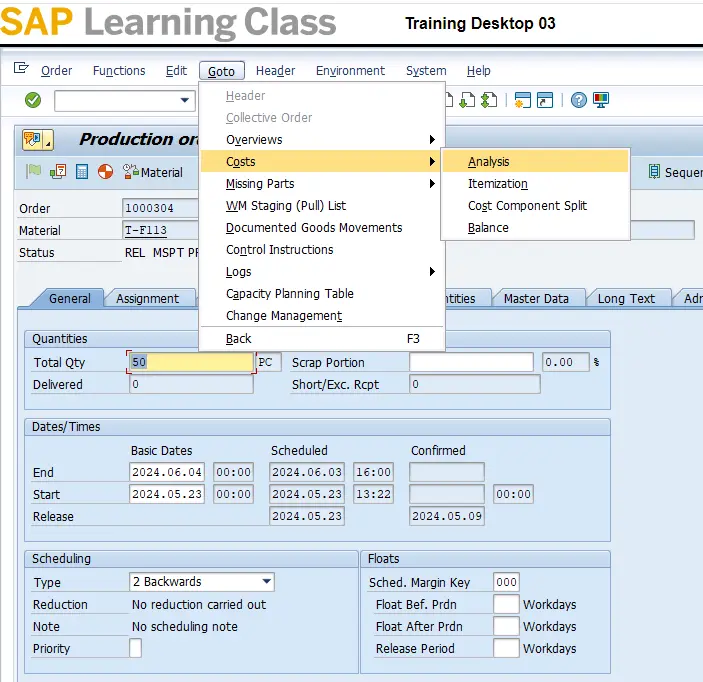The image size is (703, 682).
Task: Click the green flag release icon
Action: click(34, 172)
